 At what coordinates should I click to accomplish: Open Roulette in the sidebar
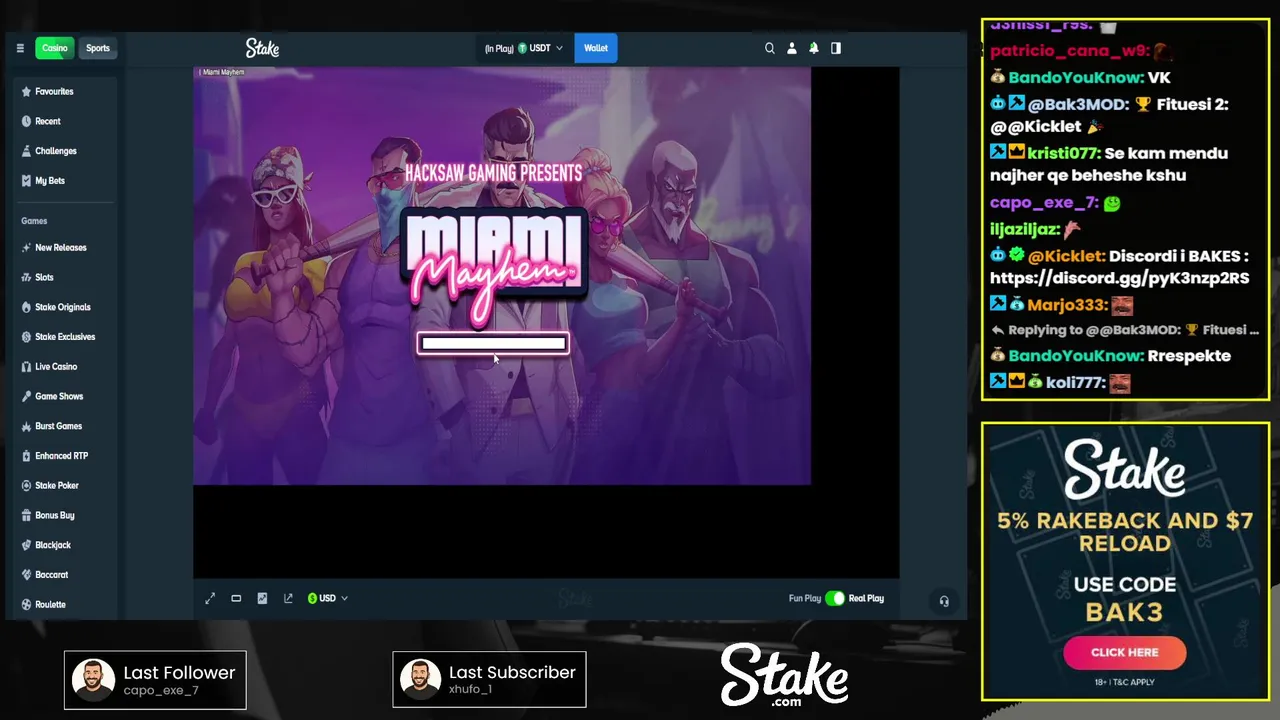click(50, 605)
